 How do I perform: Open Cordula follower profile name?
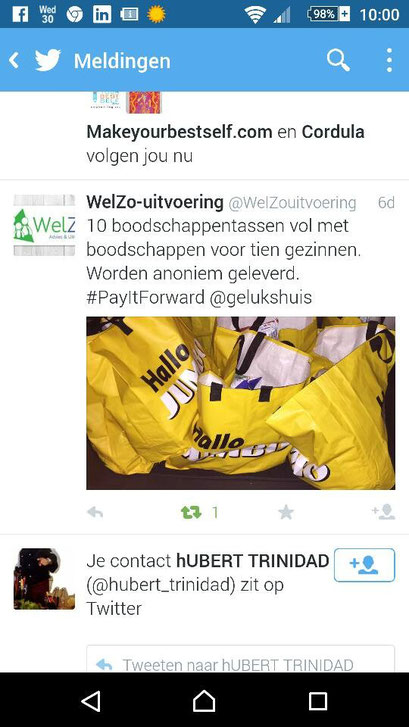333,132
